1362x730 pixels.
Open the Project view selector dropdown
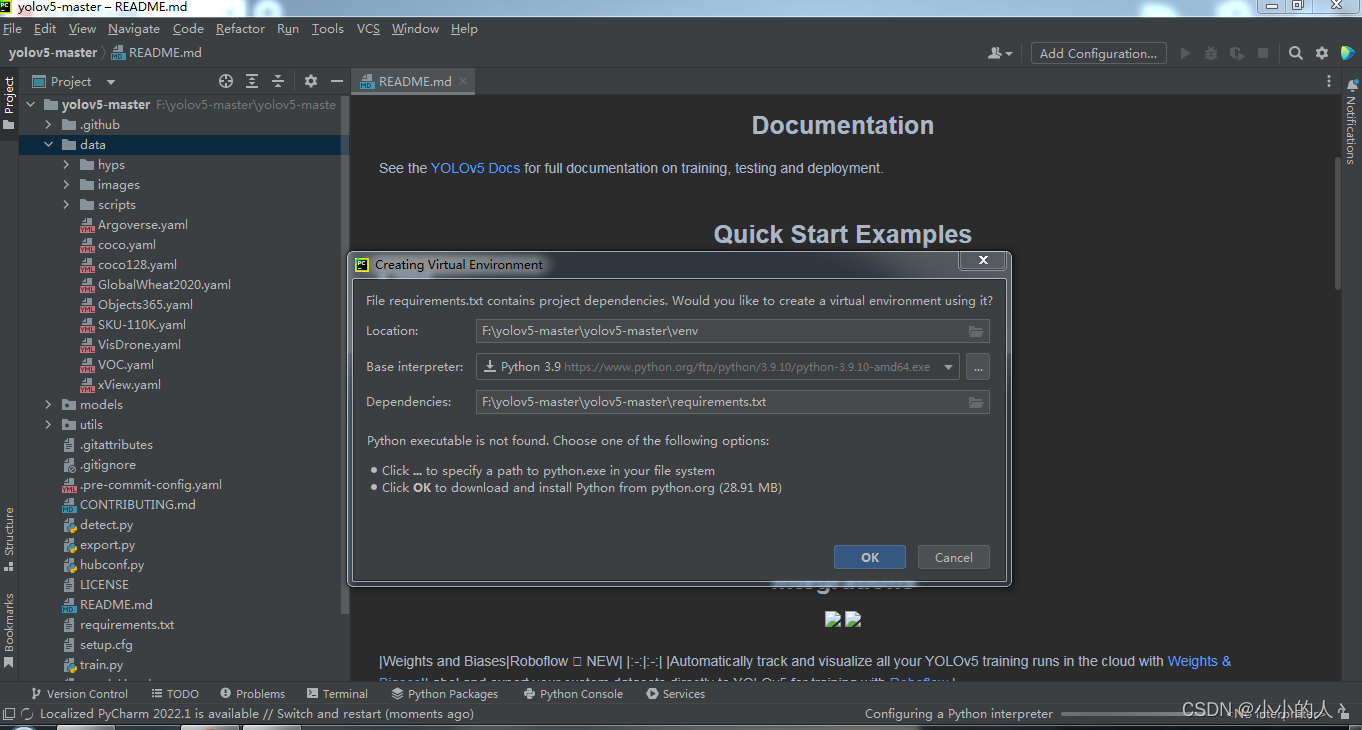tap(111, 82)
